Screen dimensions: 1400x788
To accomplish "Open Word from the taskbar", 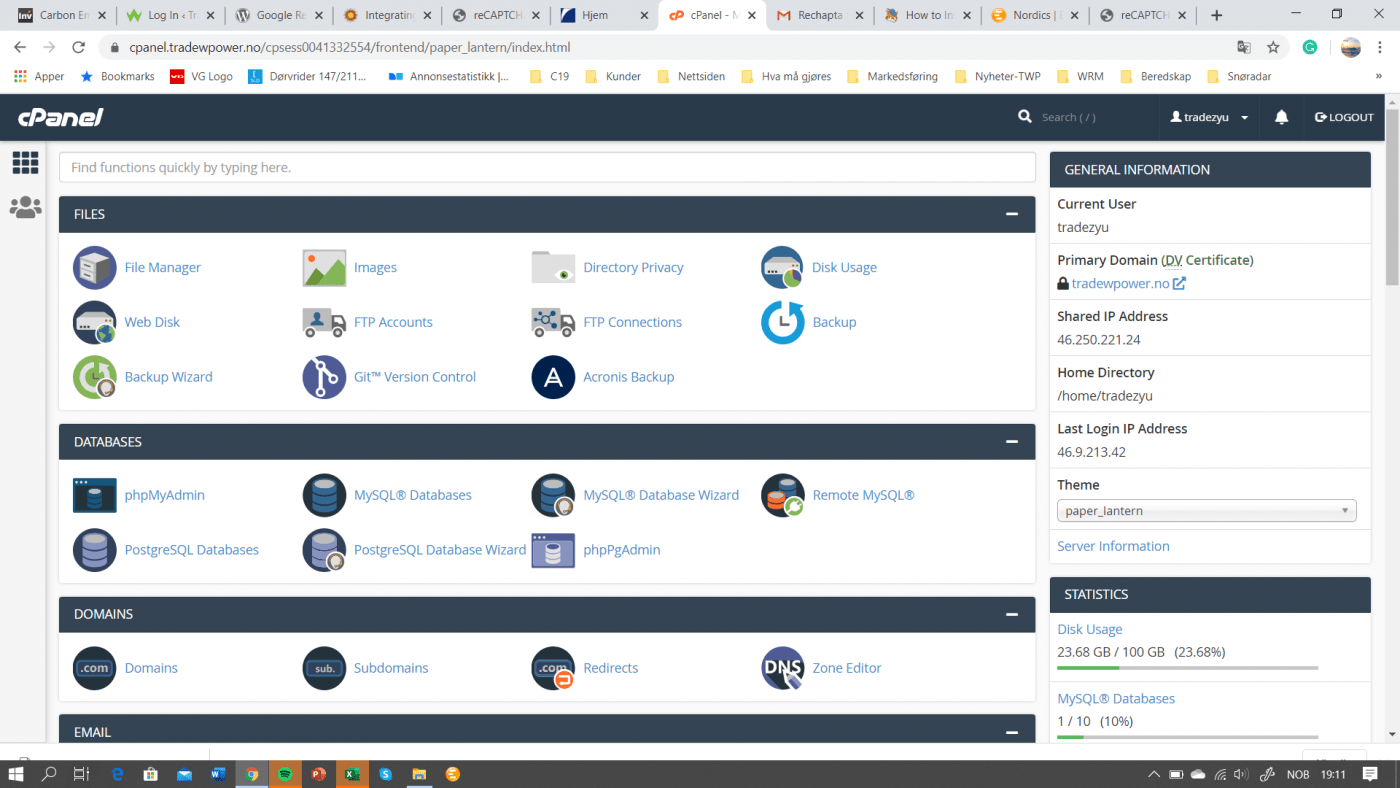I will 218,774.
